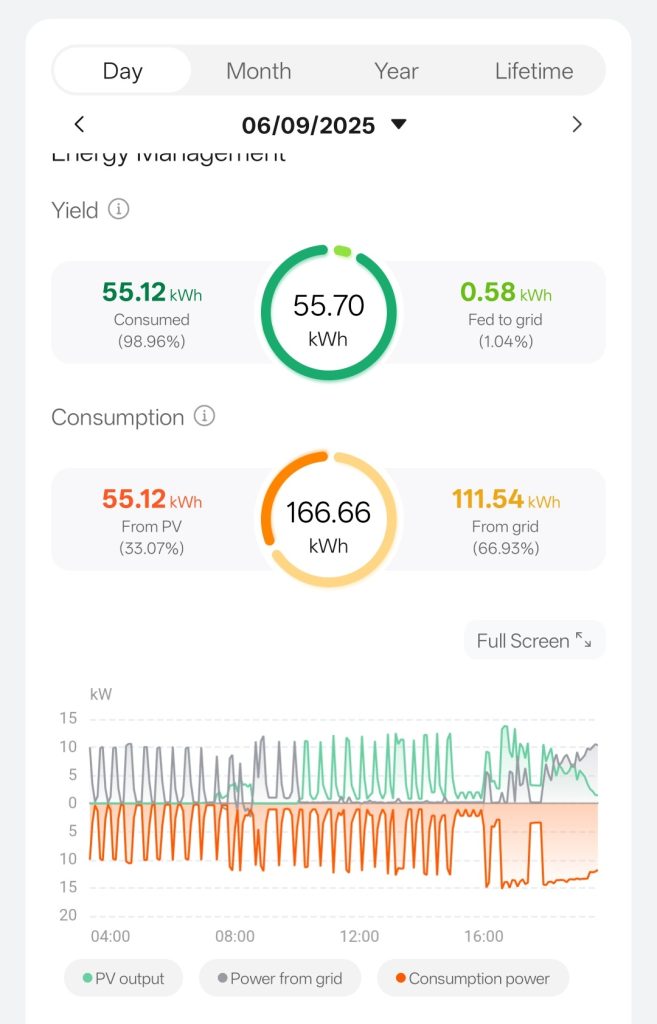Open the chart in Full Screen
Screen dimensions: 657x1024
pyautogui.click(x=522, y=641)
